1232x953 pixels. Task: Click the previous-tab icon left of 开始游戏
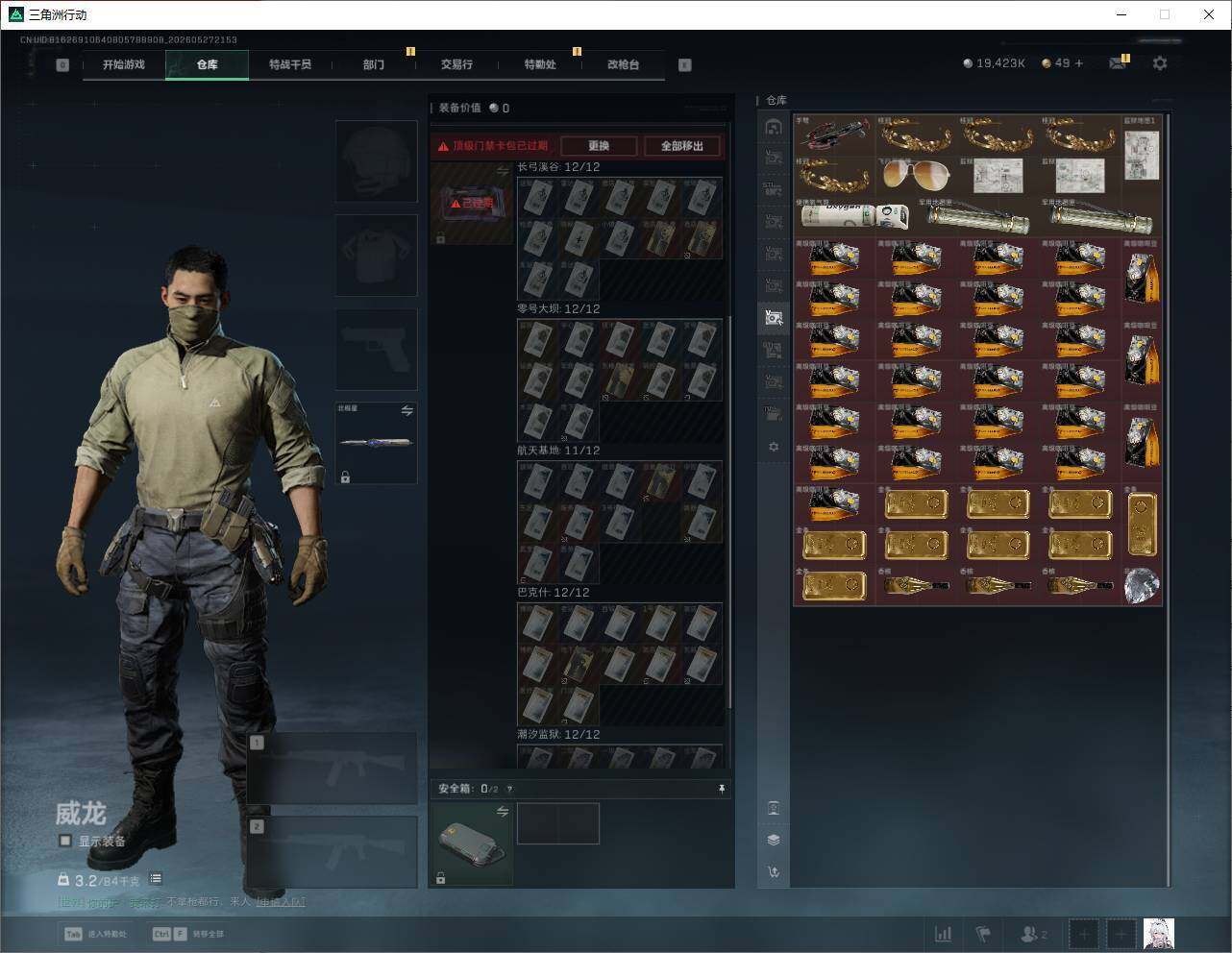62,65
